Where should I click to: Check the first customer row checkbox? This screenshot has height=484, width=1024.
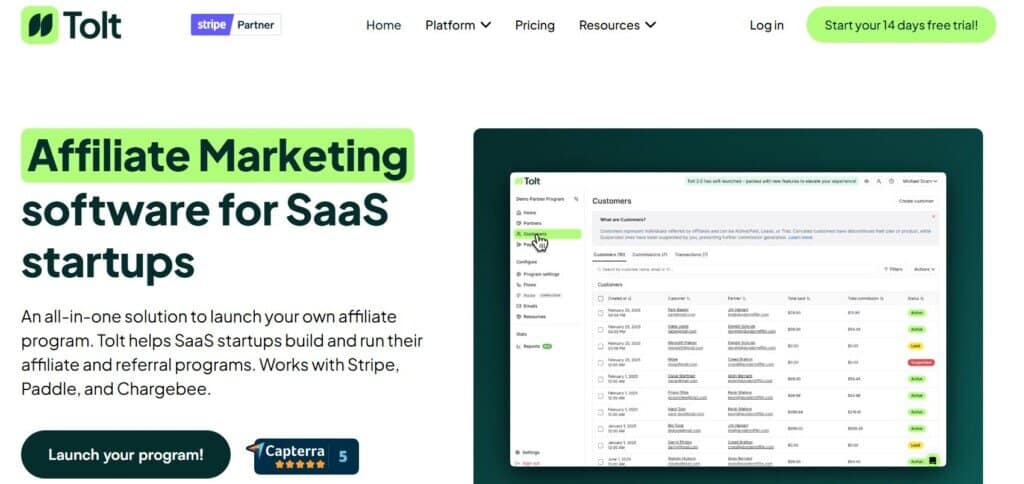tap(600, 313)
